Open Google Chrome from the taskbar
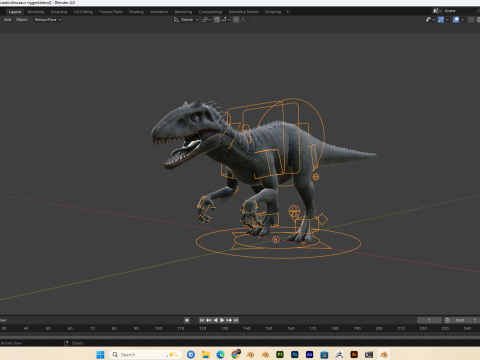Image resolution: width=480 pixels, height=360 pixels. [235, 354]
